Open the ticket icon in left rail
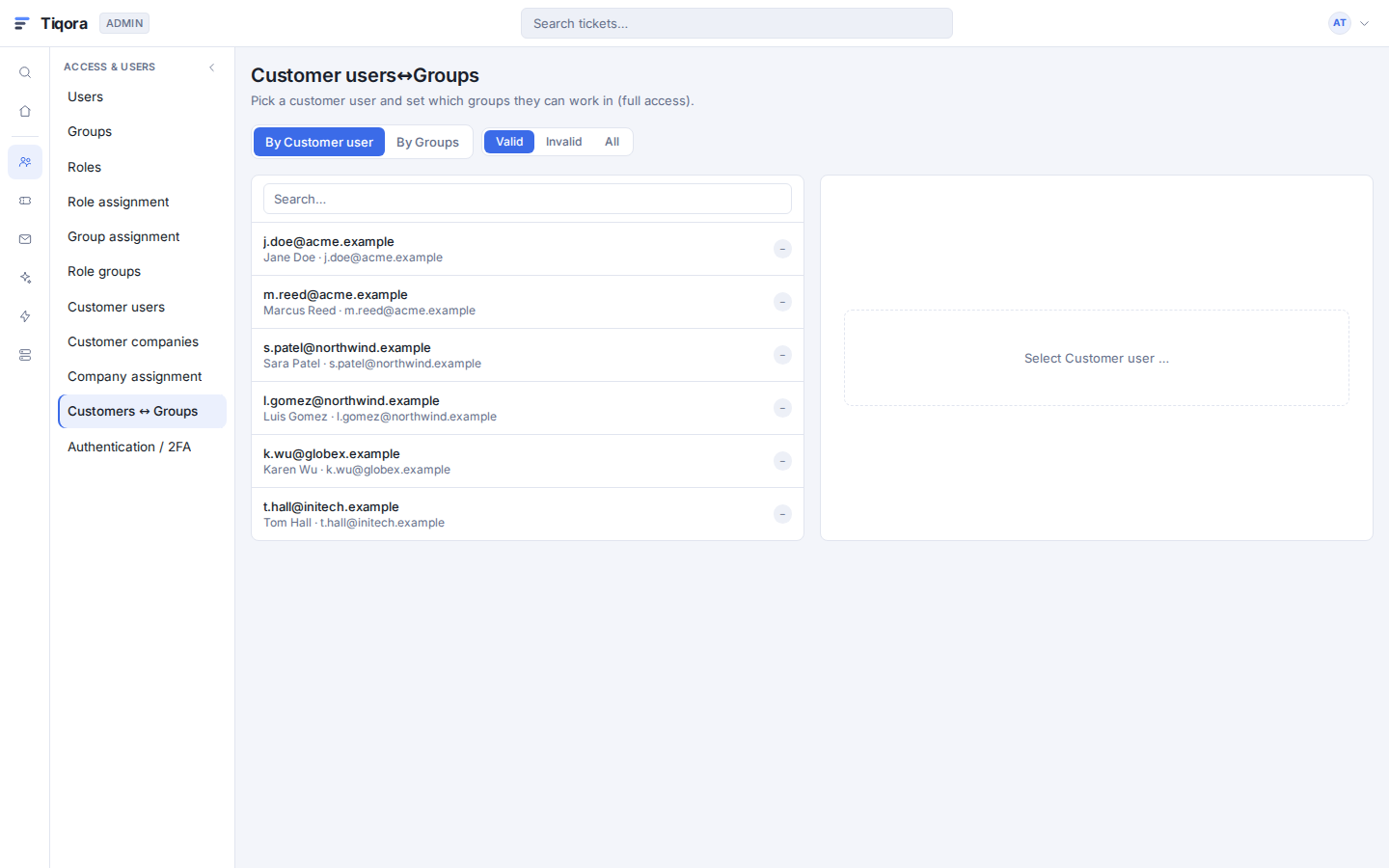The image size is (1389, 868). [x=25, y=201]
